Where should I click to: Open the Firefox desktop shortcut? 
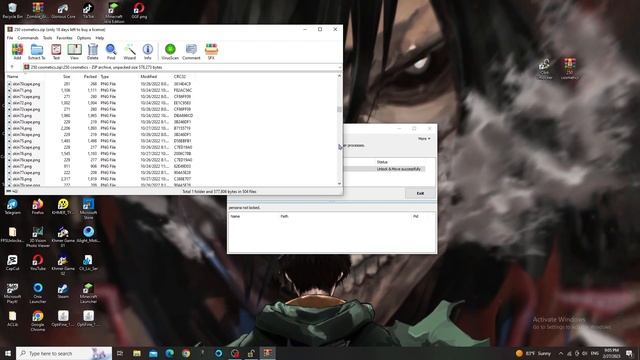click(38, 207)
